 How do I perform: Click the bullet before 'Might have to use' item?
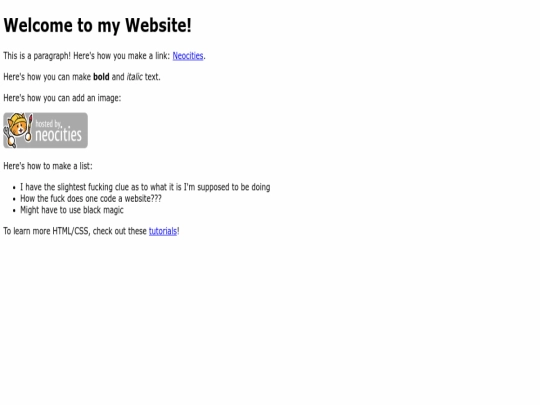[14, 211]
